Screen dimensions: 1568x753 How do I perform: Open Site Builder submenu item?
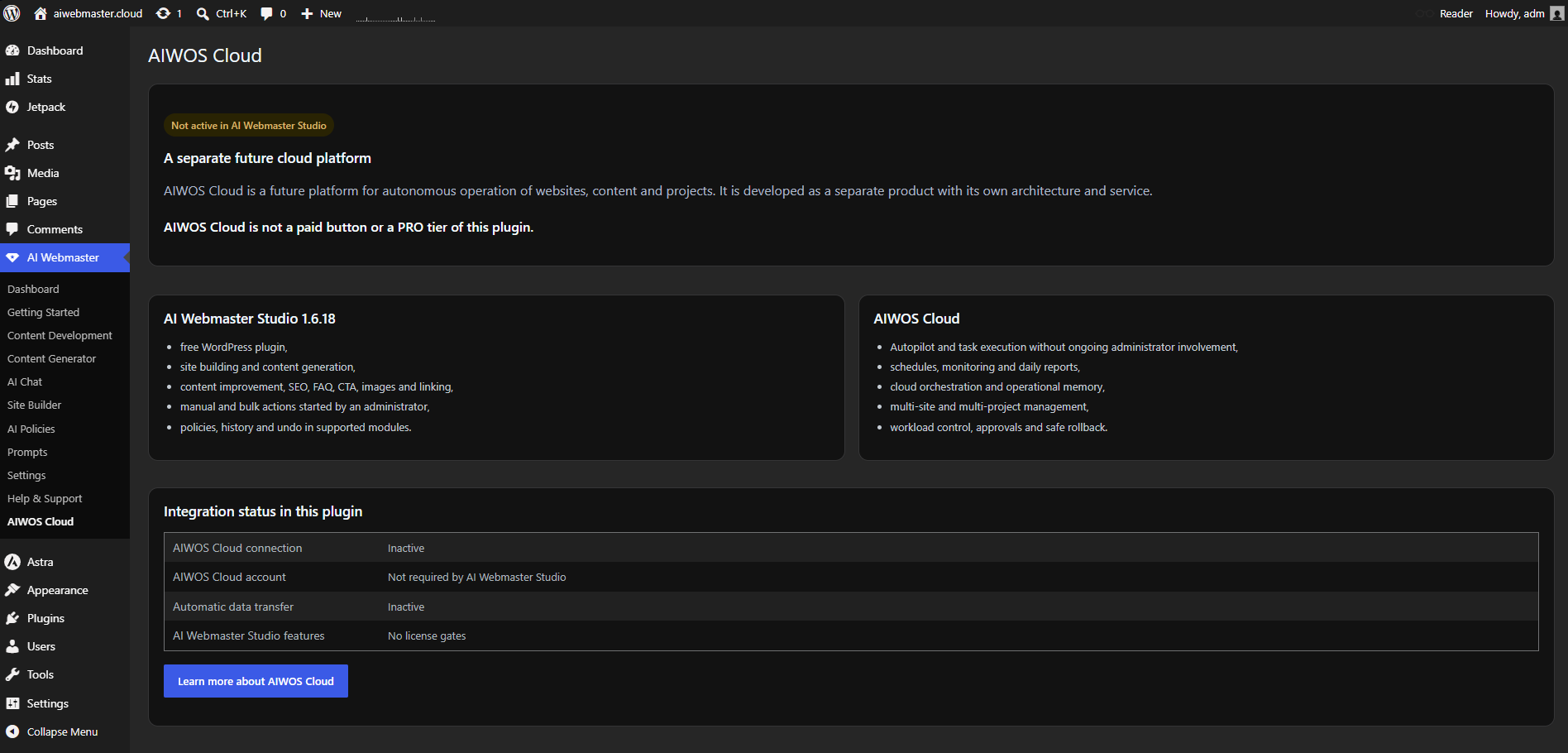click(x=34, y=405)
